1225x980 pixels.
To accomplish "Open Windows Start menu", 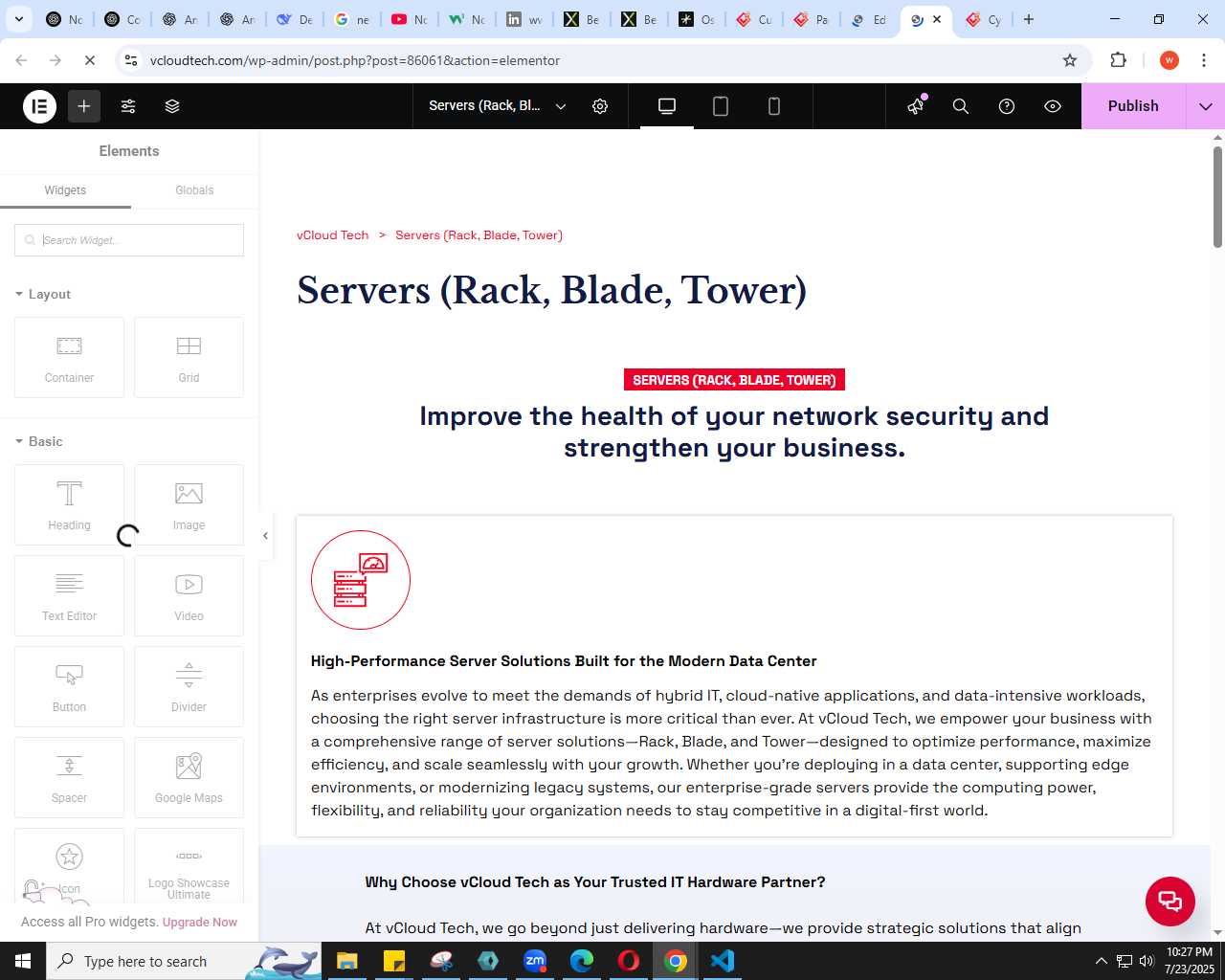I will click(x=23, y=961).
